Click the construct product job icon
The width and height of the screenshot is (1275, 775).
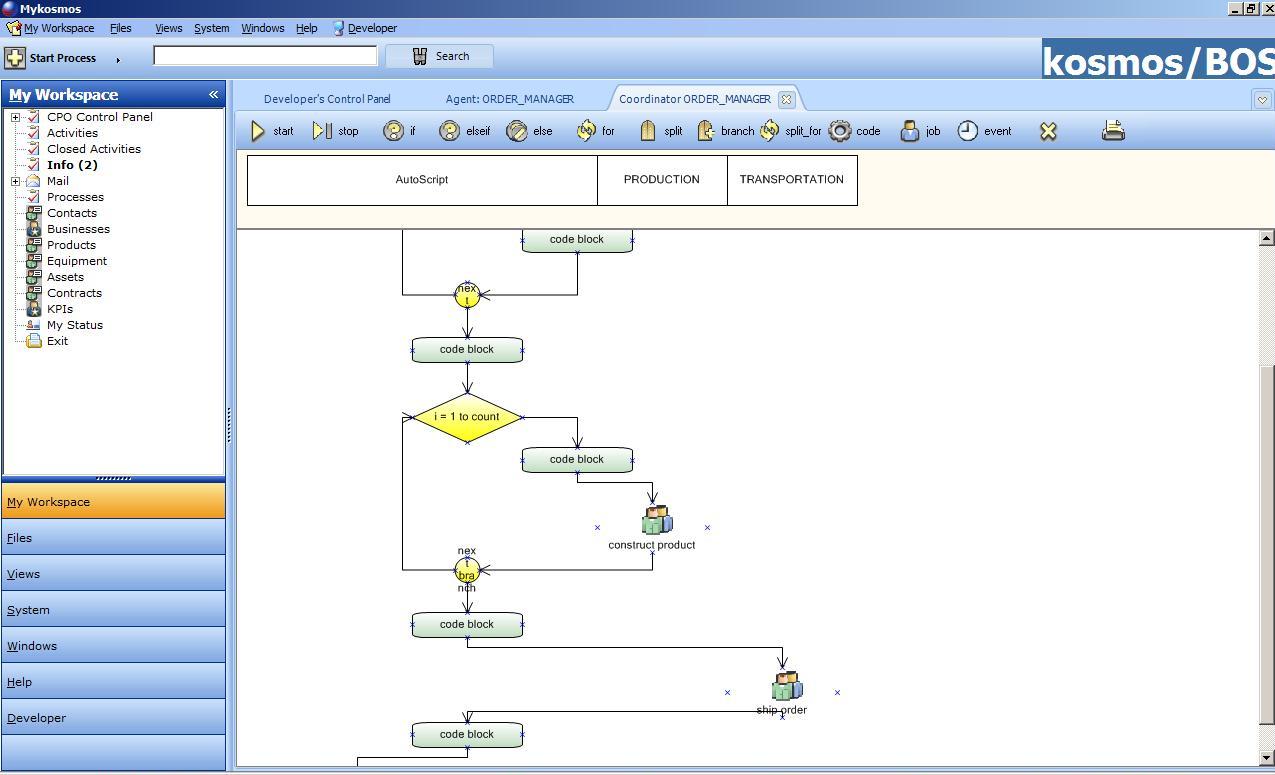[656, 520]
